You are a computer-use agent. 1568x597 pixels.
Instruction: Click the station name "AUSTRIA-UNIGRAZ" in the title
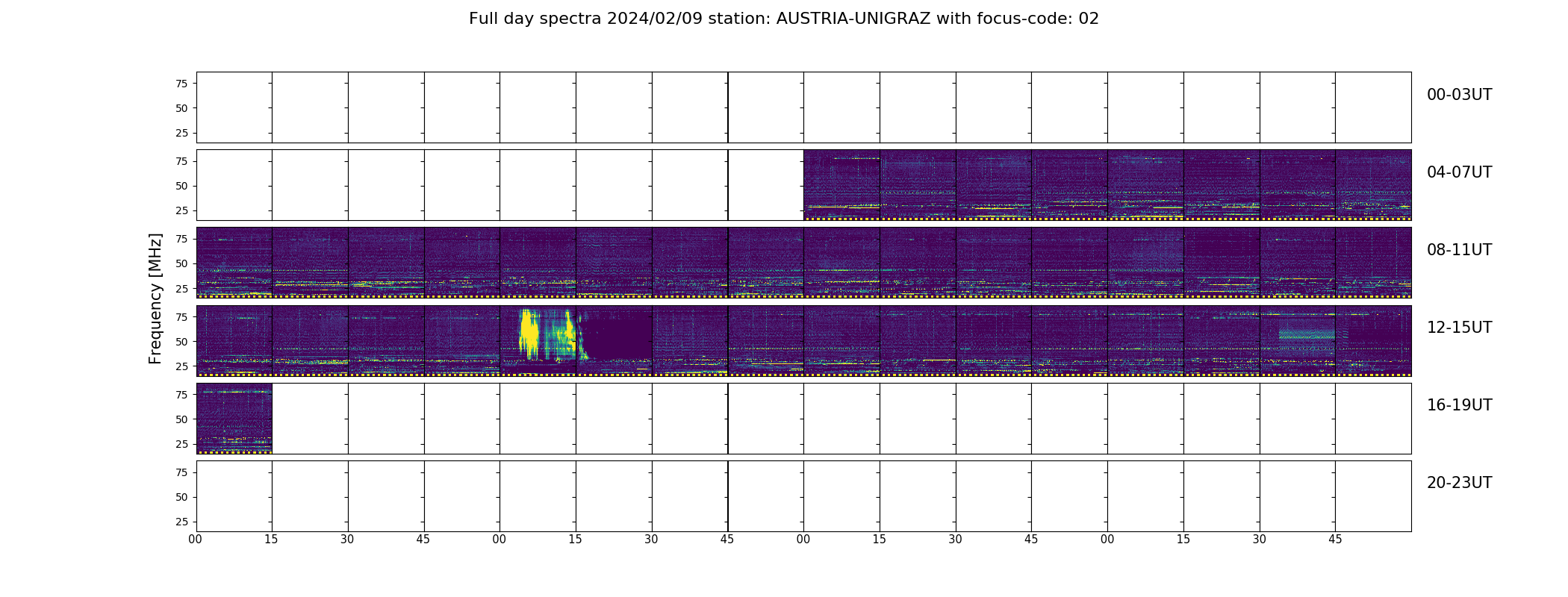pos(853,19)
